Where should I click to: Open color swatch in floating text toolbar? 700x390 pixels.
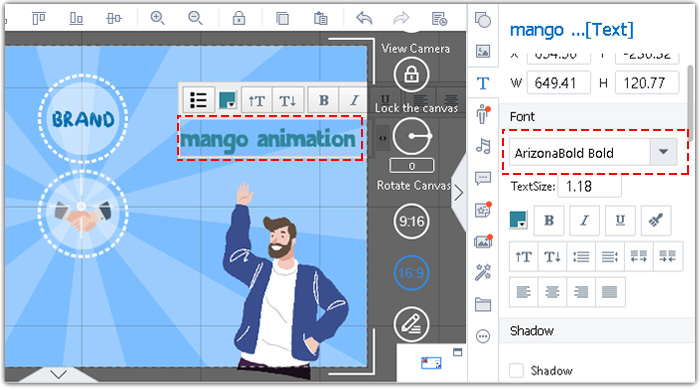click(227, 100)
